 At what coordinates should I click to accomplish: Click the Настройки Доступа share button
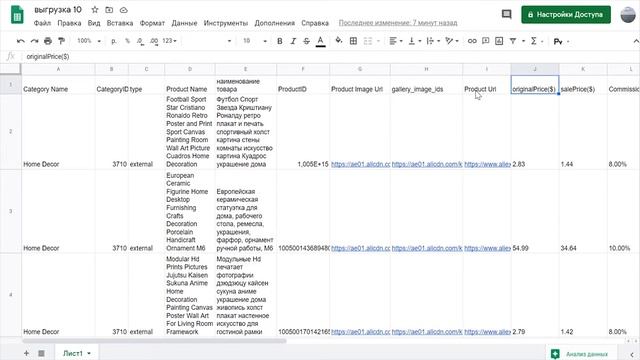click(566, 15)
